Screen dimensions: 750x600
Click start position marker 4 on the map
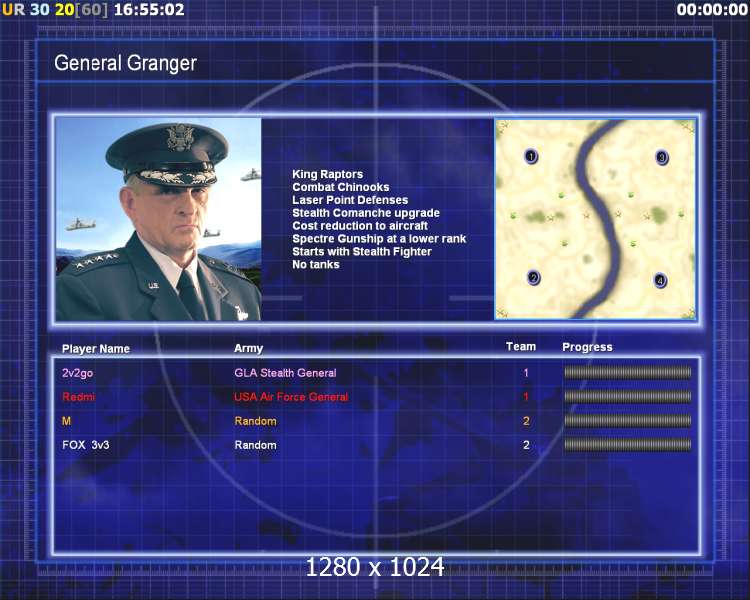point(660,280)
